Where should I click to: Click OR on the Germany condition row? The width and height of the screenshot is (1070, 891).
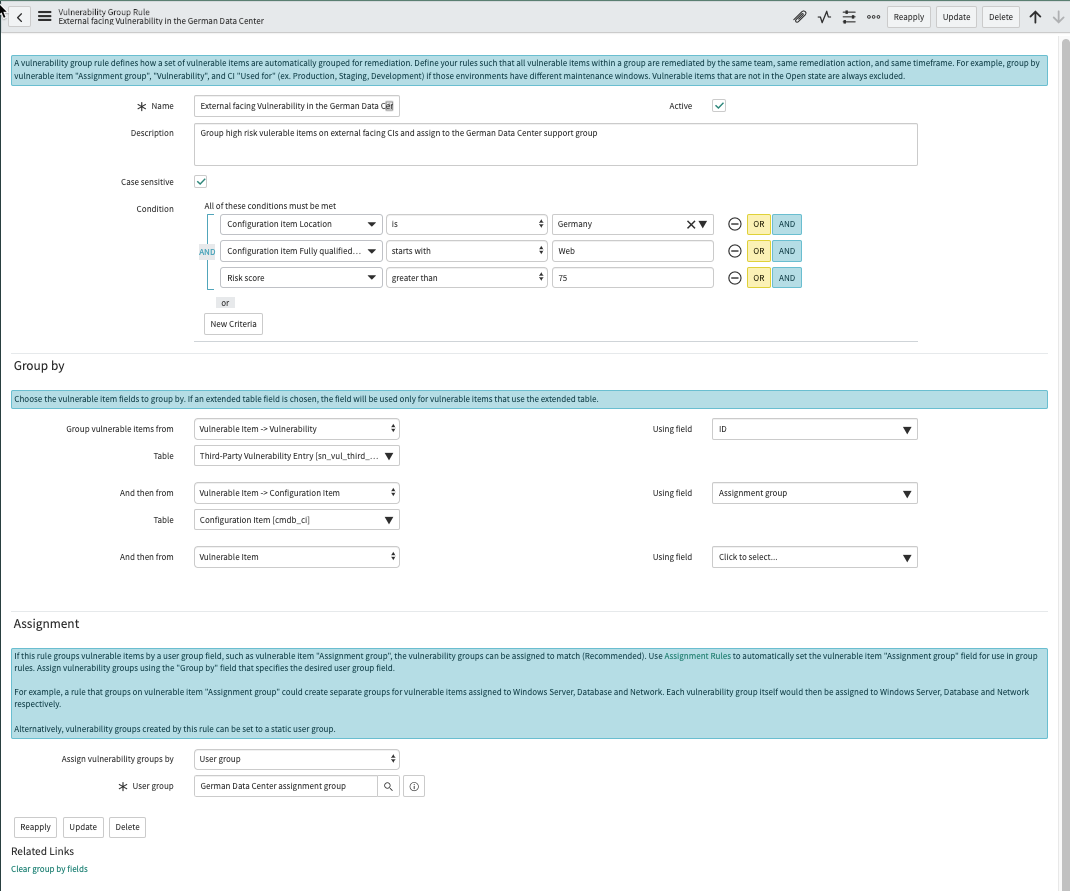pos(759,224)
